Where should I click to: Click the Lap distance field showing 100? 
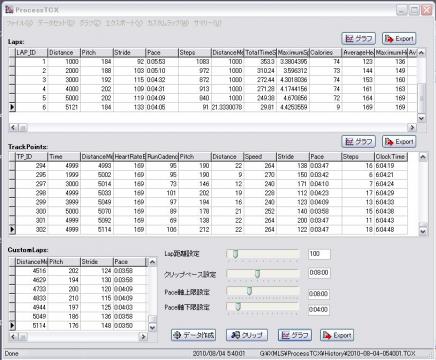[x=319, y=254]
